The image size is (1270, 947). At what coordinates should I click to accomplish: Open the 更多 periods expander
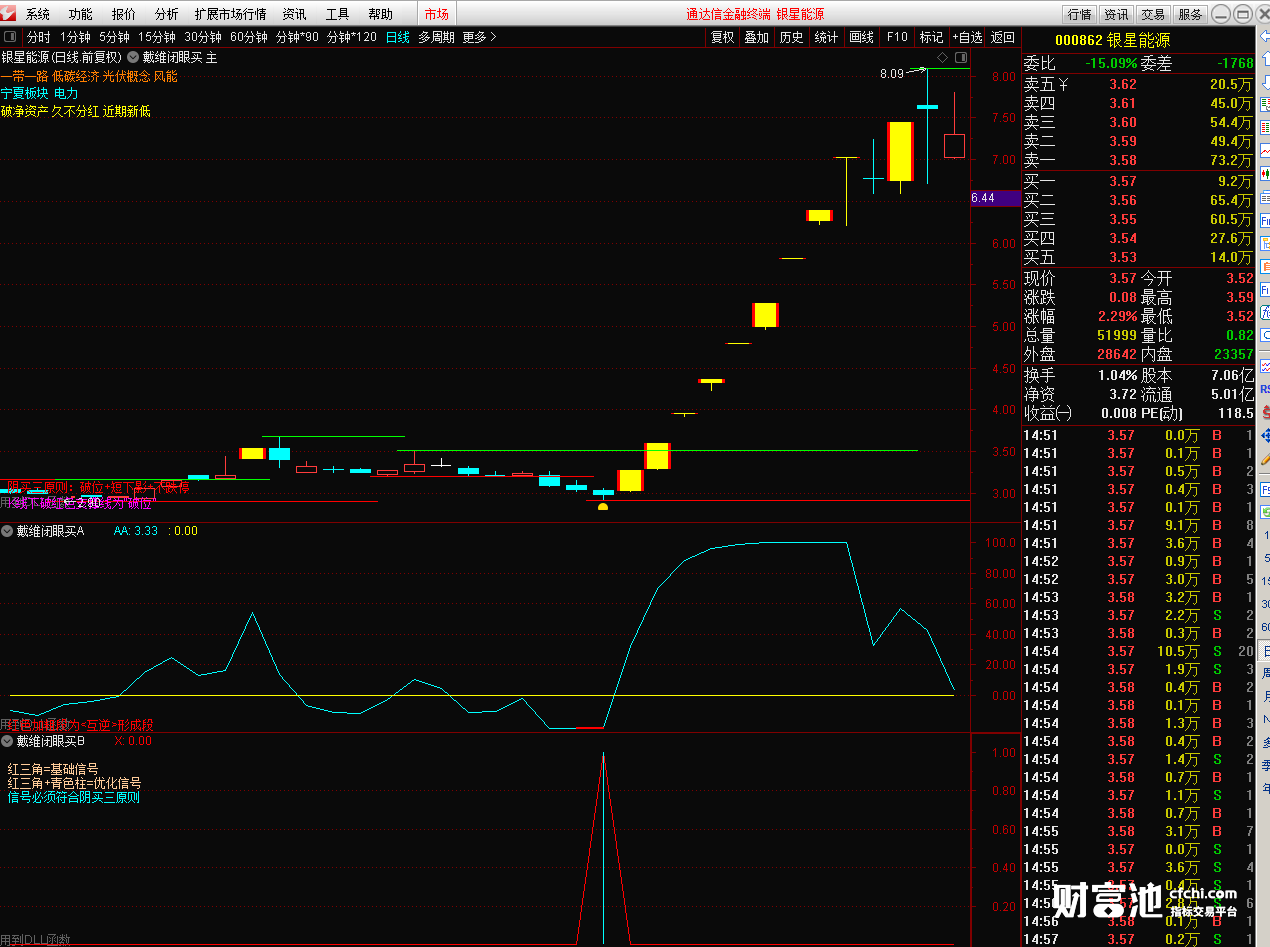click(479, 37)
